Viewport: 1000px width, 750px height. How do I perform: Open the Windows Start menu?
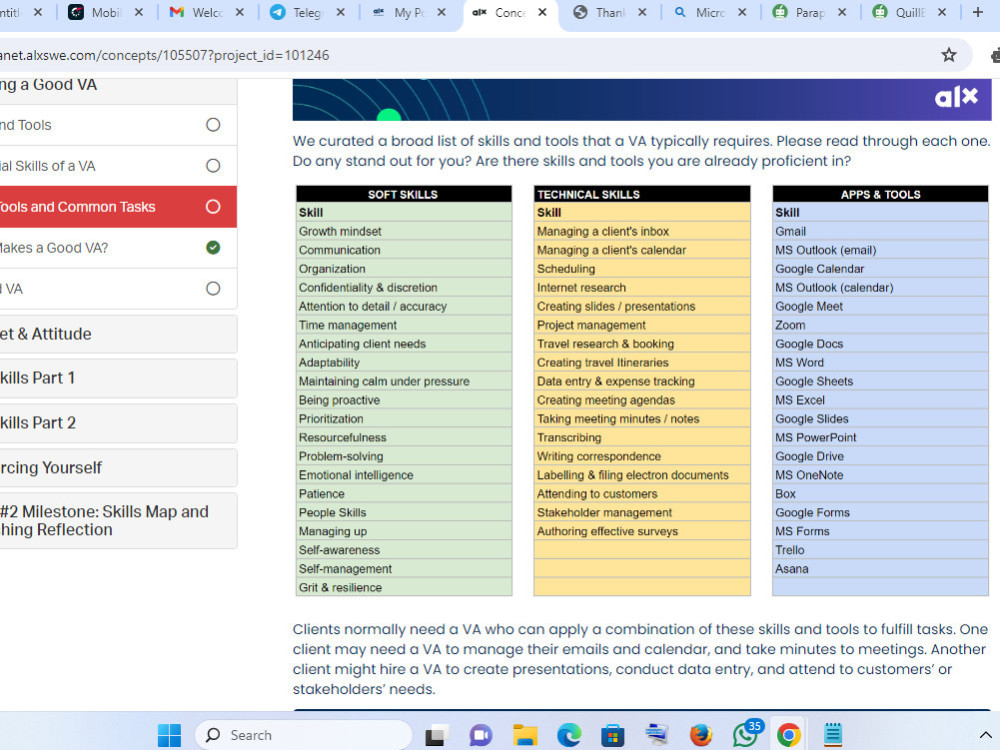coord(169,735)
